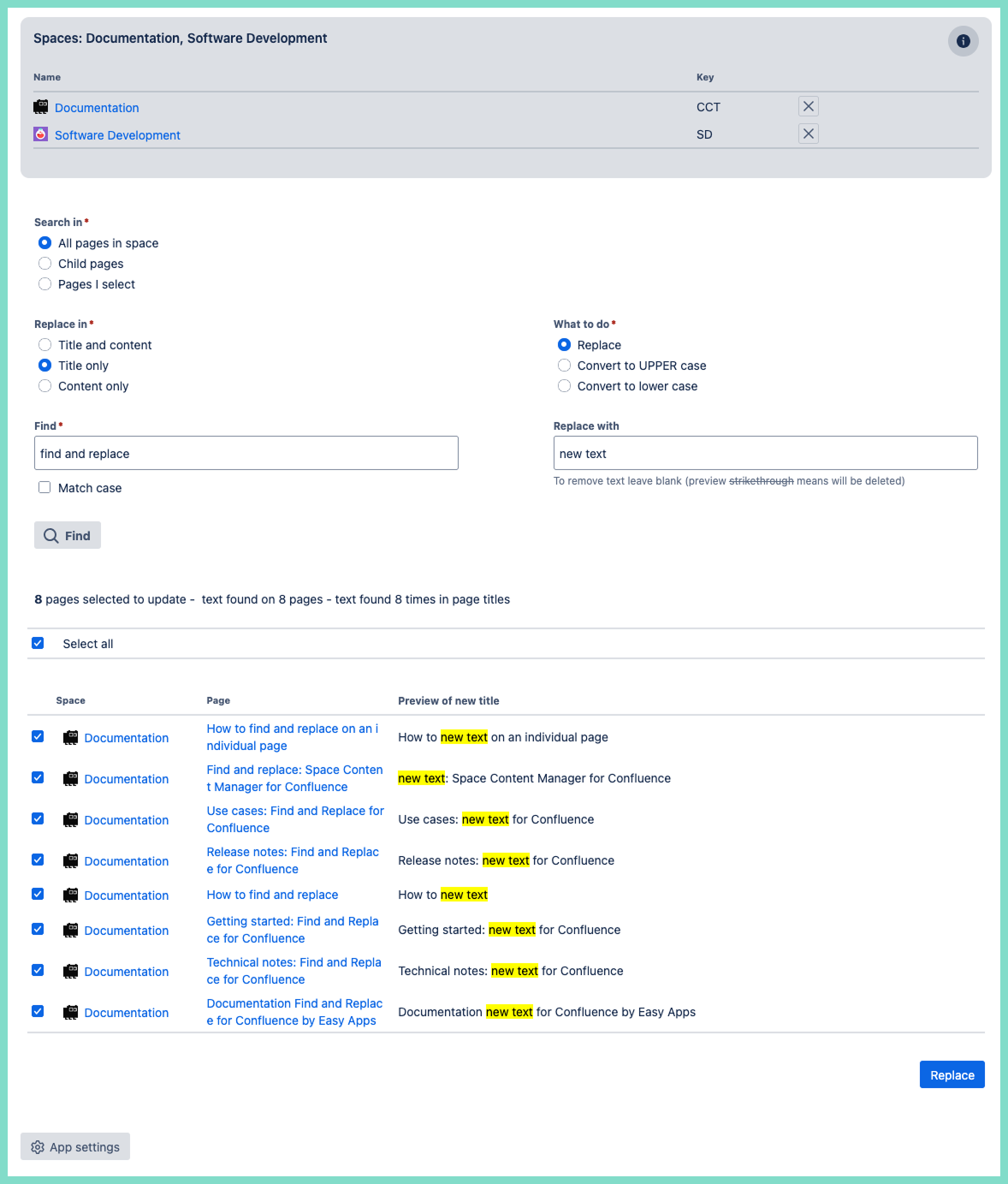Choose 'Title and content' radio option
1008x1184 pixels.
45,345
